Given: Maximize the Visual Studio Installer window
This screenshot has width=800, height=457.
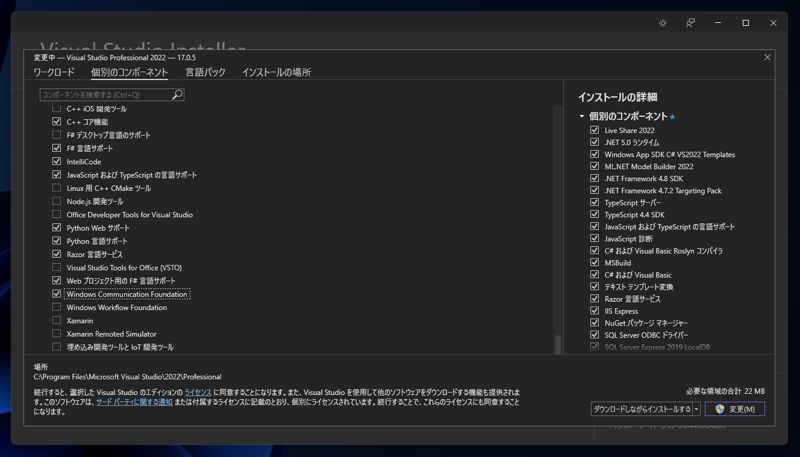Looking at the screenshot, I should point(745,23).
